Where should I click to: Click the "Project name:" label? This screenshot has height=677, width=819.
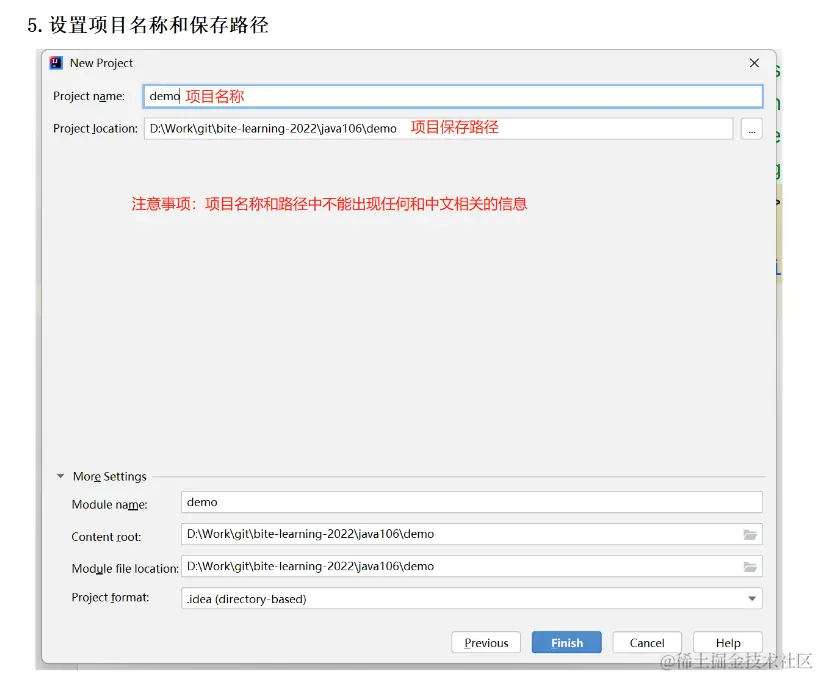click(x=89, y=96)
